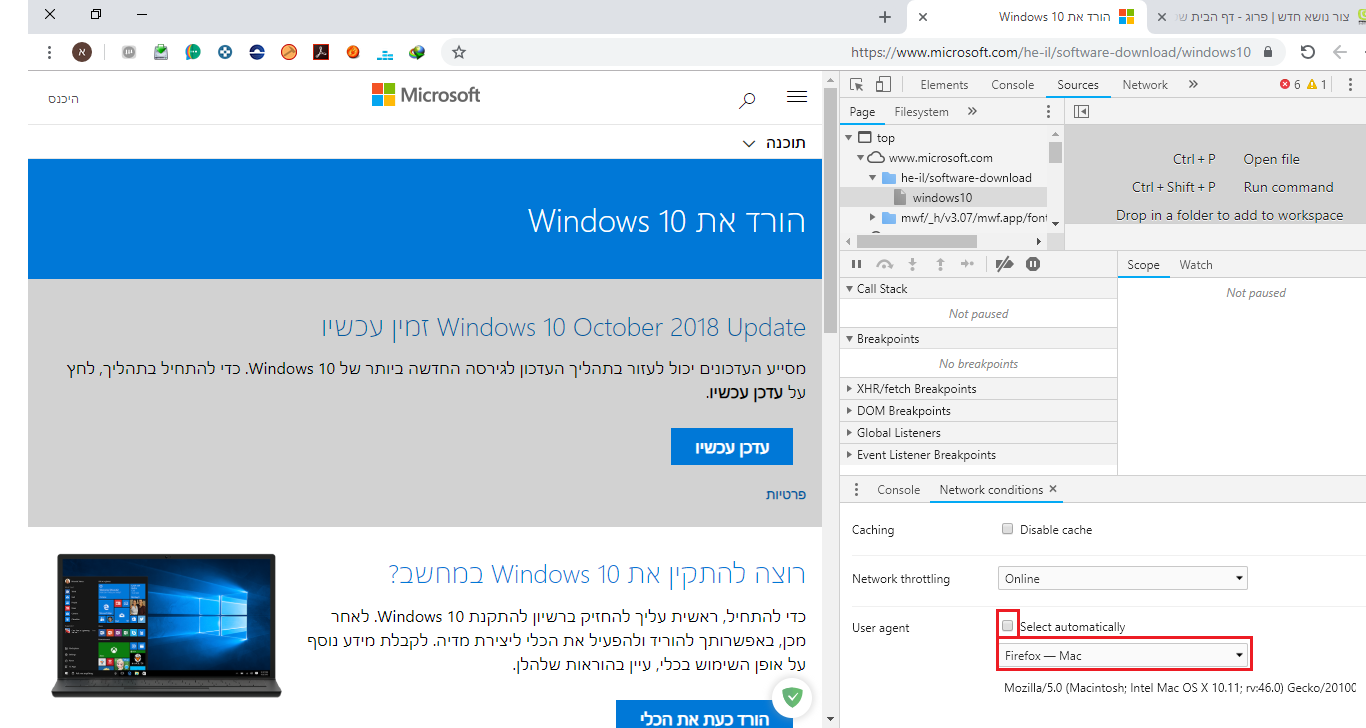Expand the תוכנה page menu chevron
Screen dimensions: 1366x728
749,143
